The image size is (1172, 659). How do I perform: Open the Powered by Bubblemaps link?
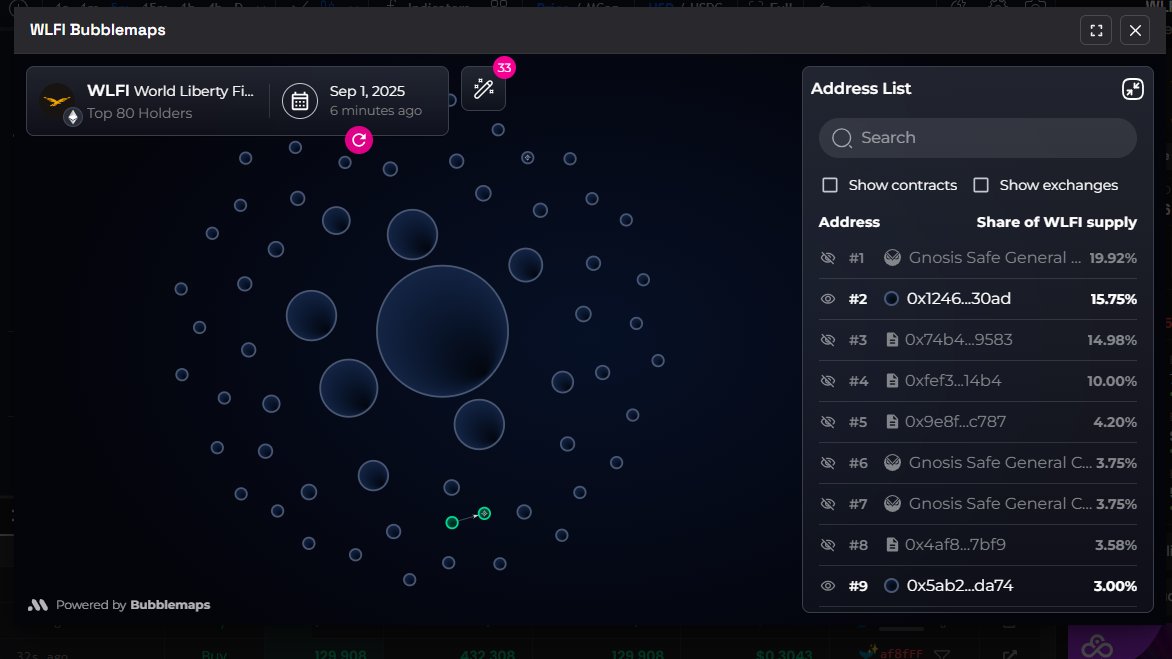(x=120, y=605)
